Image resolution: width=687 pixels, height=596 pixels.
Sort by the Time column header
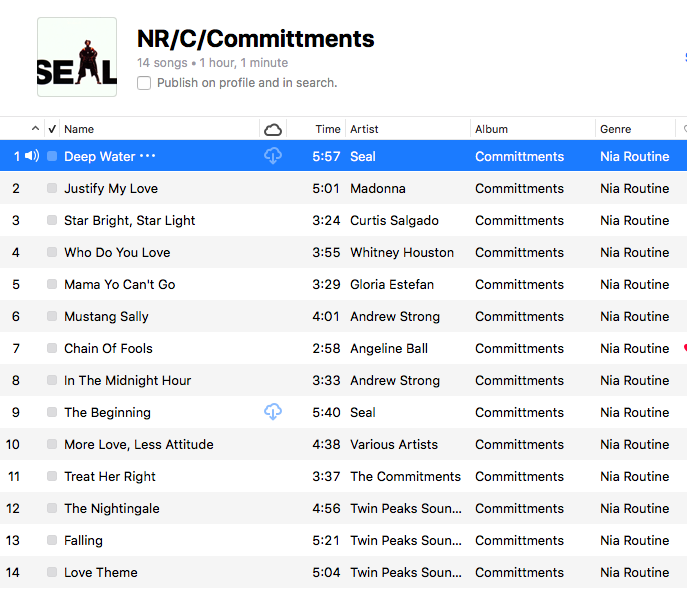[x=328, y=129]
